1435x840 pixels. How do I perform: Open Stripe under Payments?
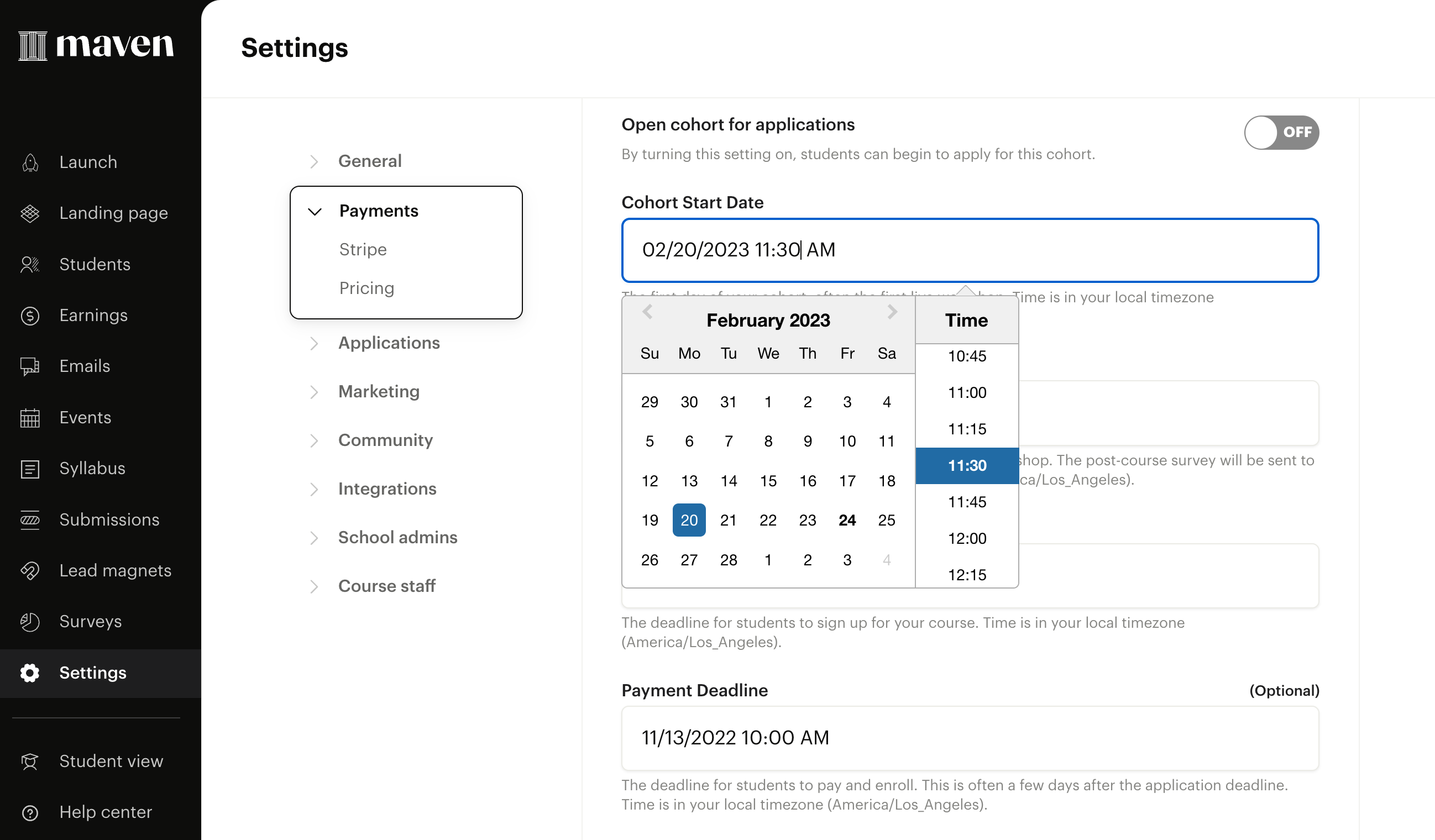[363, 249]
